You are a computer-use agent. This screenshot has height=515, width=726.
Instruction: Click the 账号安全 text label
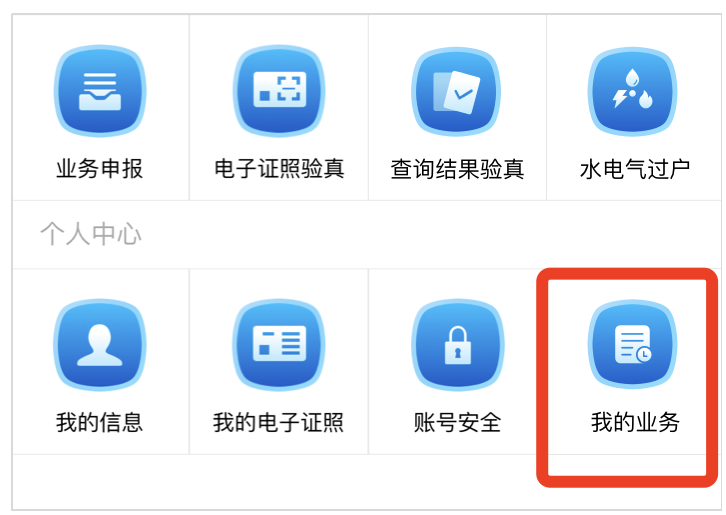[457, 422]
